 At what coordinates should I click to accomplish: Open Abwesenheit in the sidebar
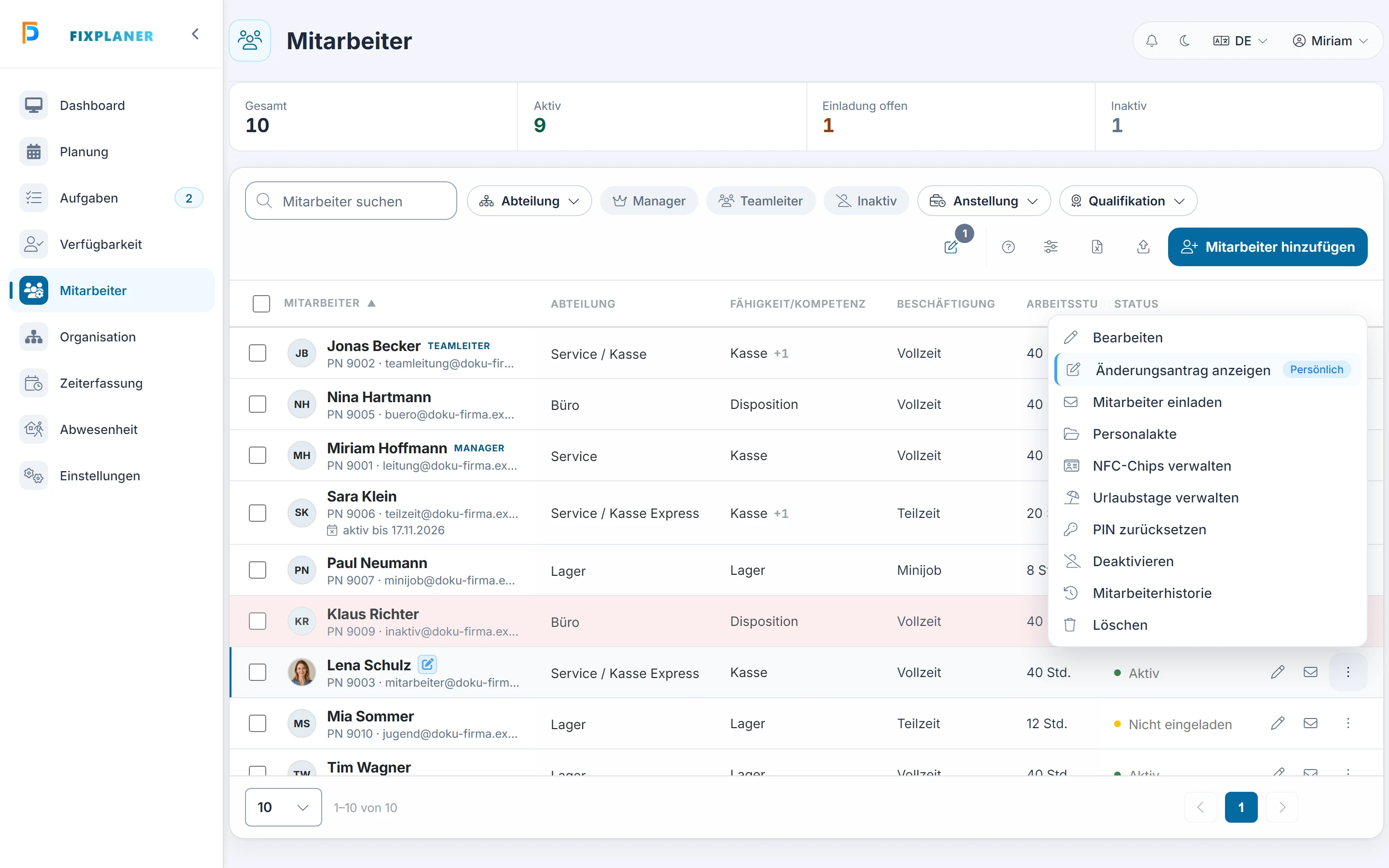click(112, 429)
